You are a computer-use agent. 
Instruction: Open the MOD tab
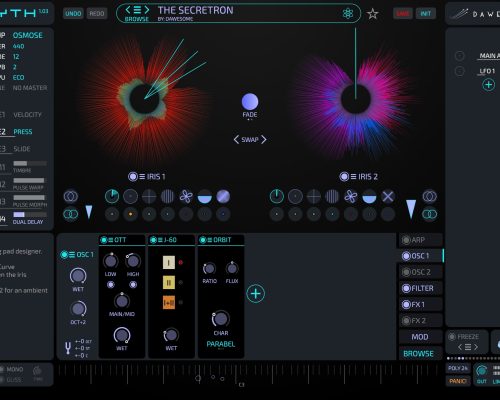pyautogui.click(x=420, y=337)
